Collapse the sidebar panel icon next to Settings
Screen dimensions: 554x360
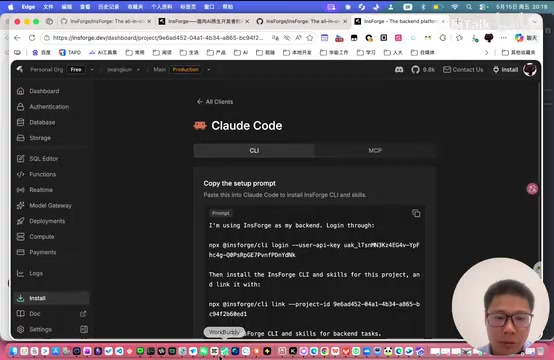pyautogui.click(x=84, y=329)
